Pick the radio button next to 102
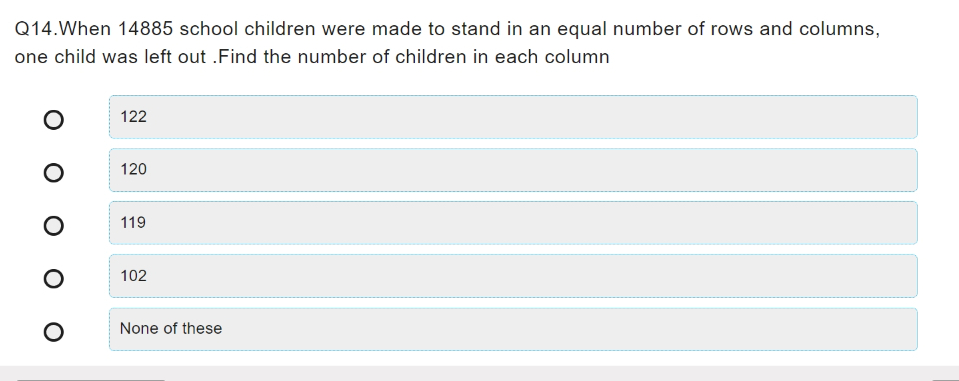This screenshot has width=959, height=381. [53, 279]
